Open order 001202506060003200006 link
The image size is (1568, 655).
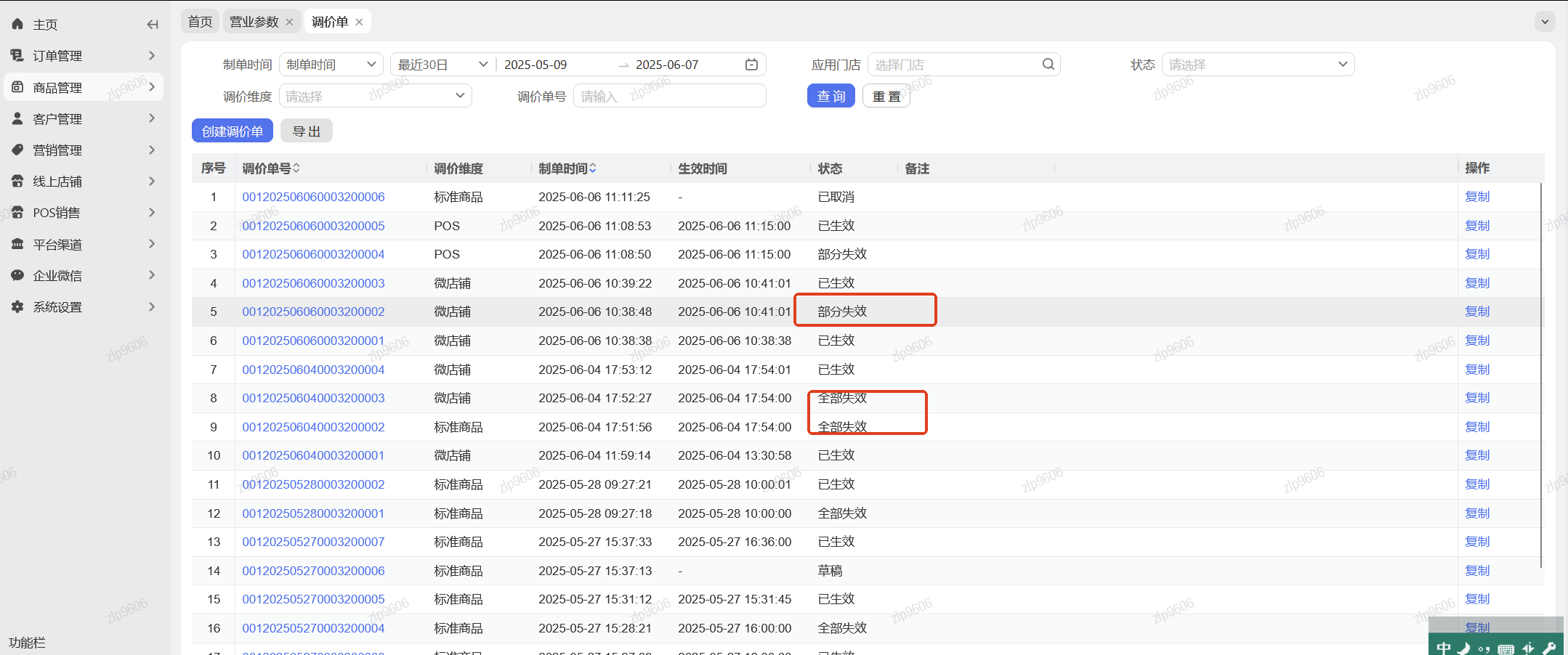[313, 197]
